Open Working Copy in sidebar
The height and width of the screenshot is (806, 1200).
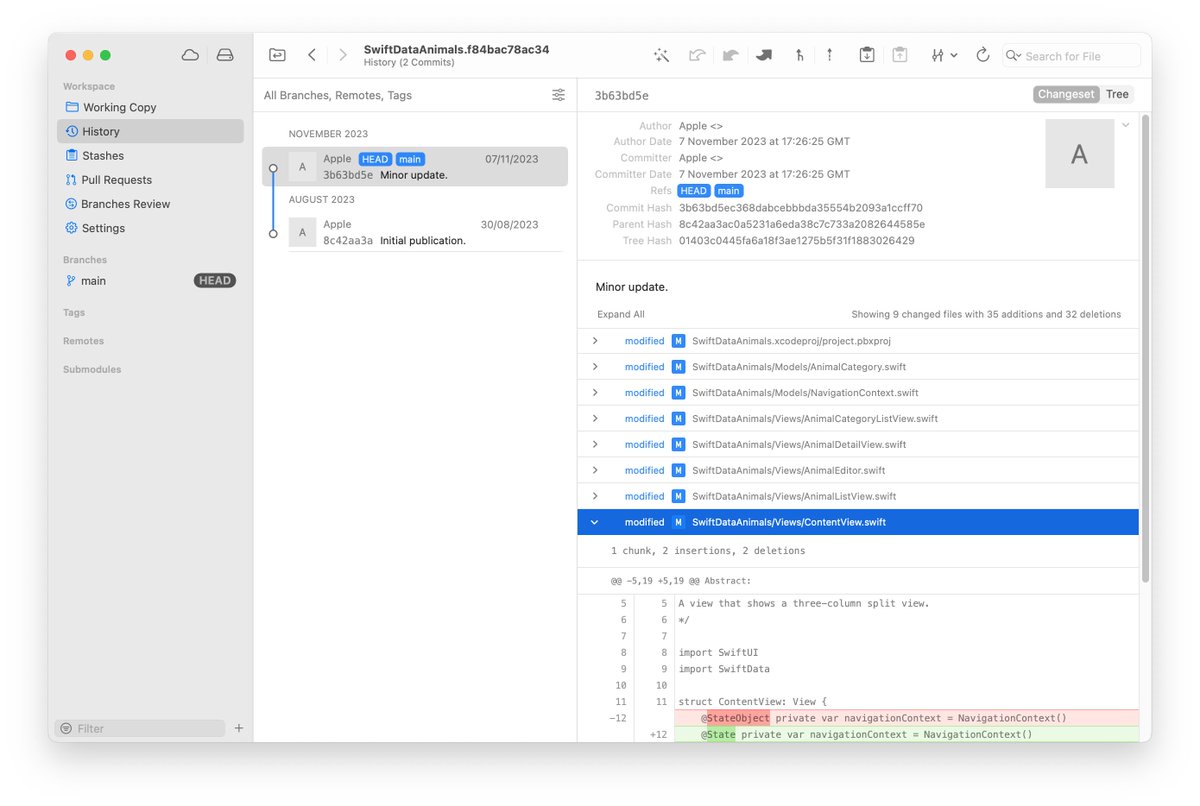[150, 107]
